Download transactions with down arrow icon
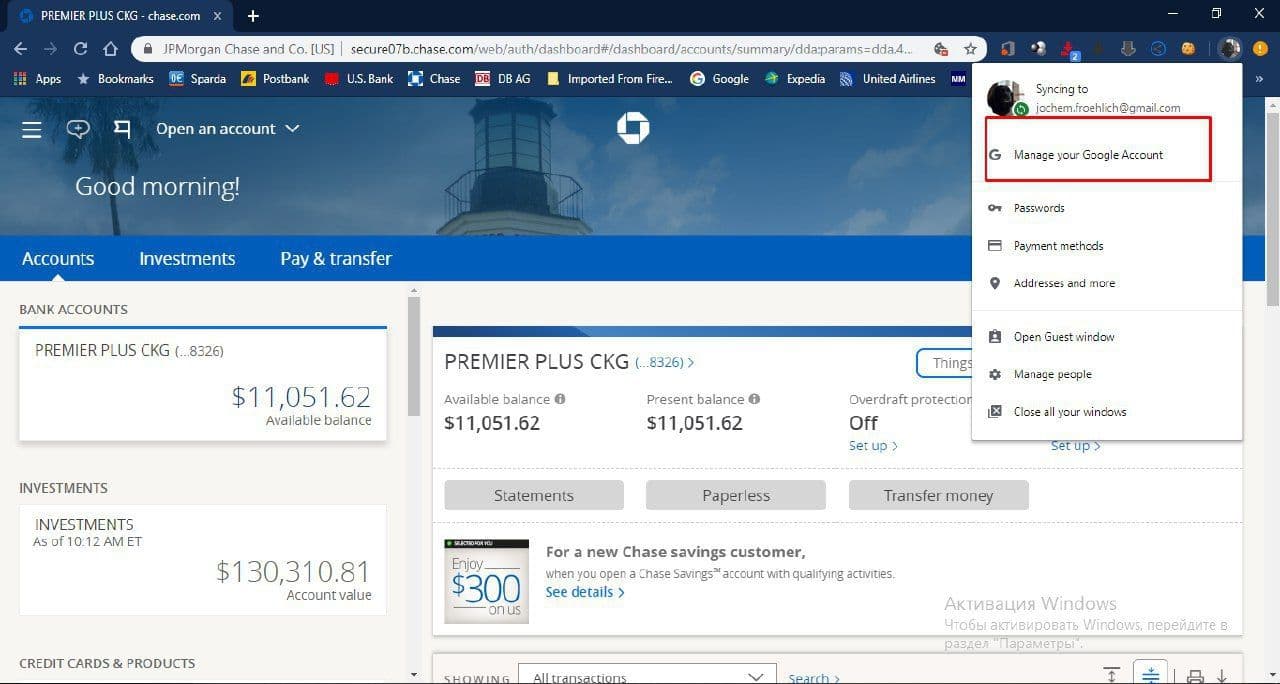This screenshot has height=684, width=1280. [x=1222, y=675]
